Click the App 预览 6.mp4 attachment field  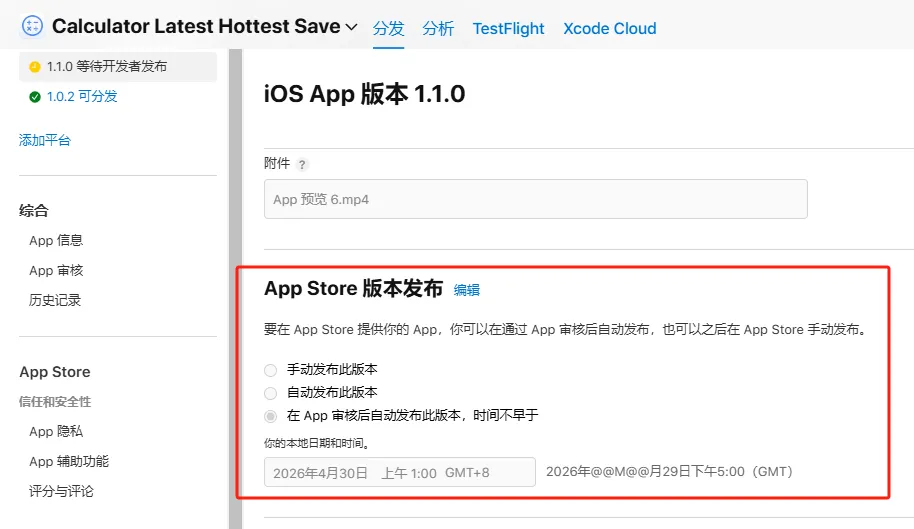536,199
